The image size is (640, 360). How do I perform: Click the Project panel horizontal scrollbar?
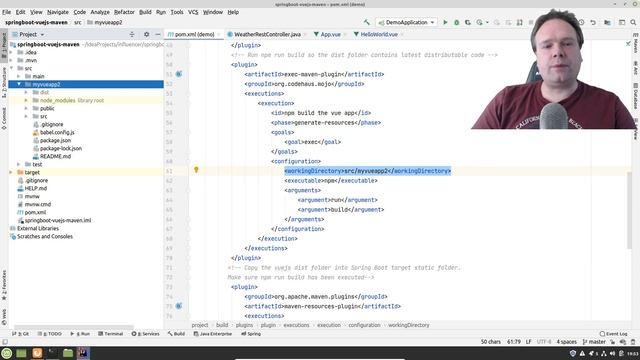point(73,327)
